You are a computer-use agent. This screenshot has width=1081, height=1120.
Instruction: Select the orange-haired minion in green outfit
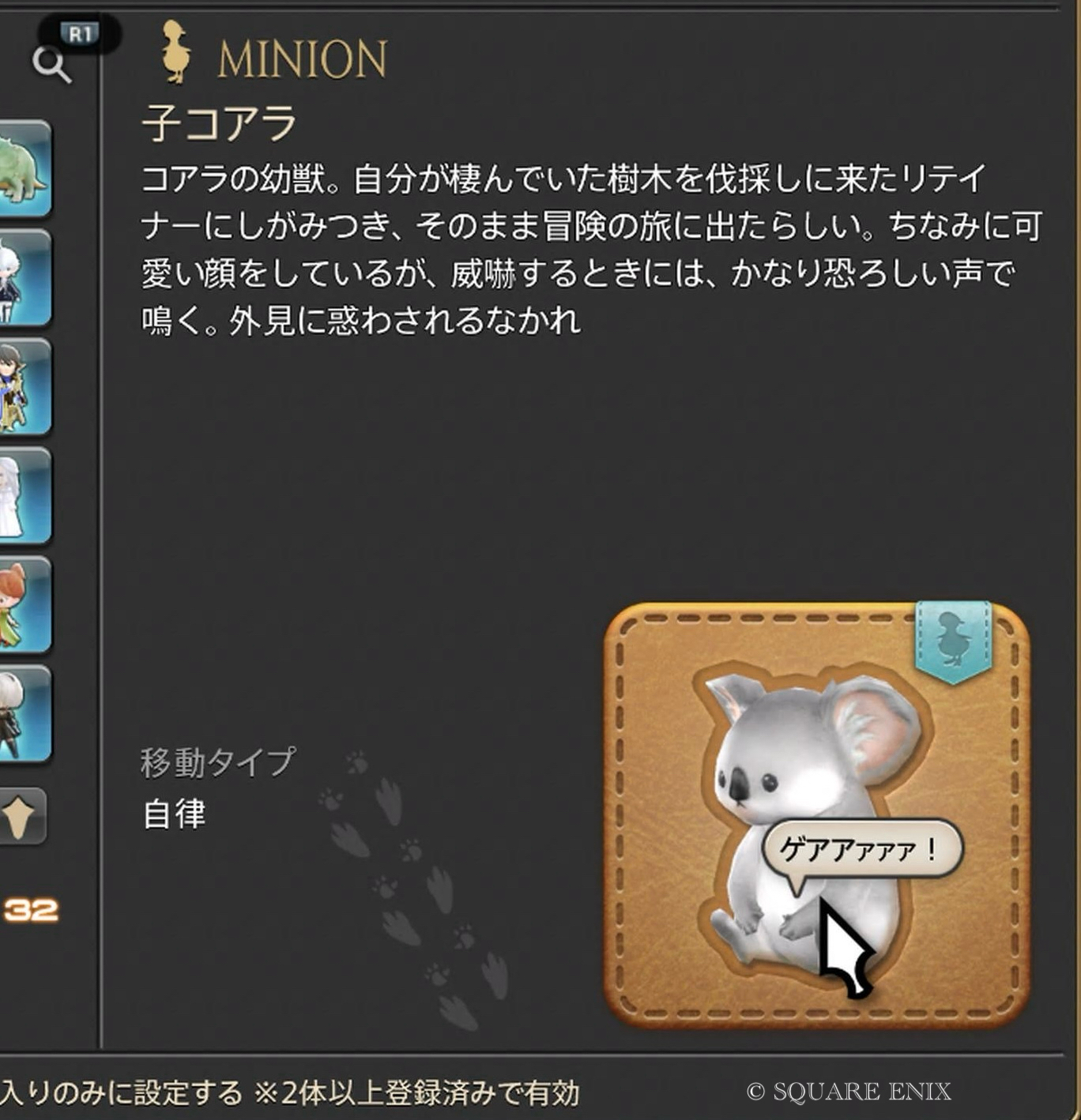pos(25,605)
